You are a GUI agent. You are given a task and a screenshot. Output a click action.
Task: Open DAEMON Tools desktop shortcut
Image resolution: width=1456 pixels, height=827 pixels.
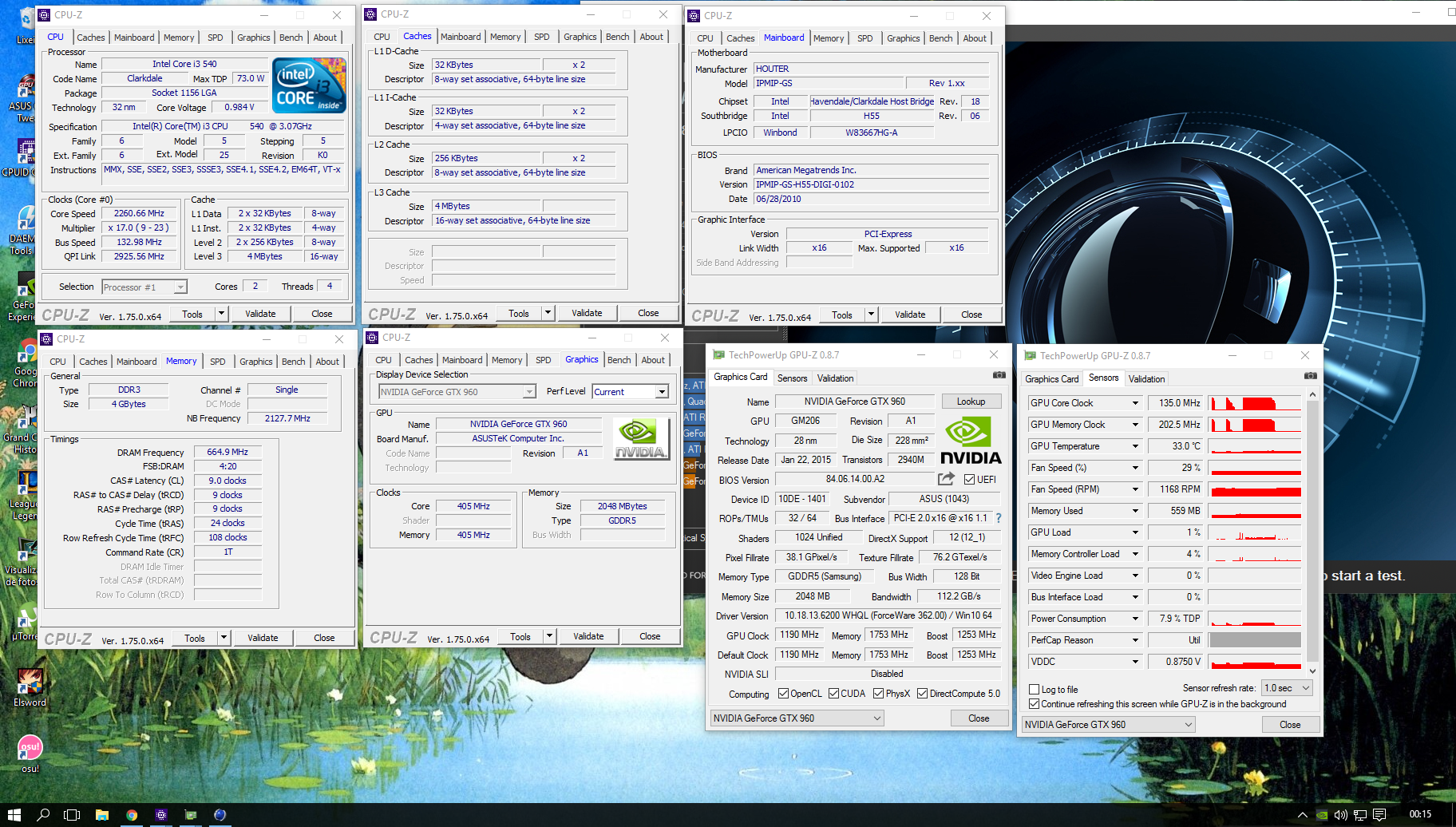click(22, 231)
